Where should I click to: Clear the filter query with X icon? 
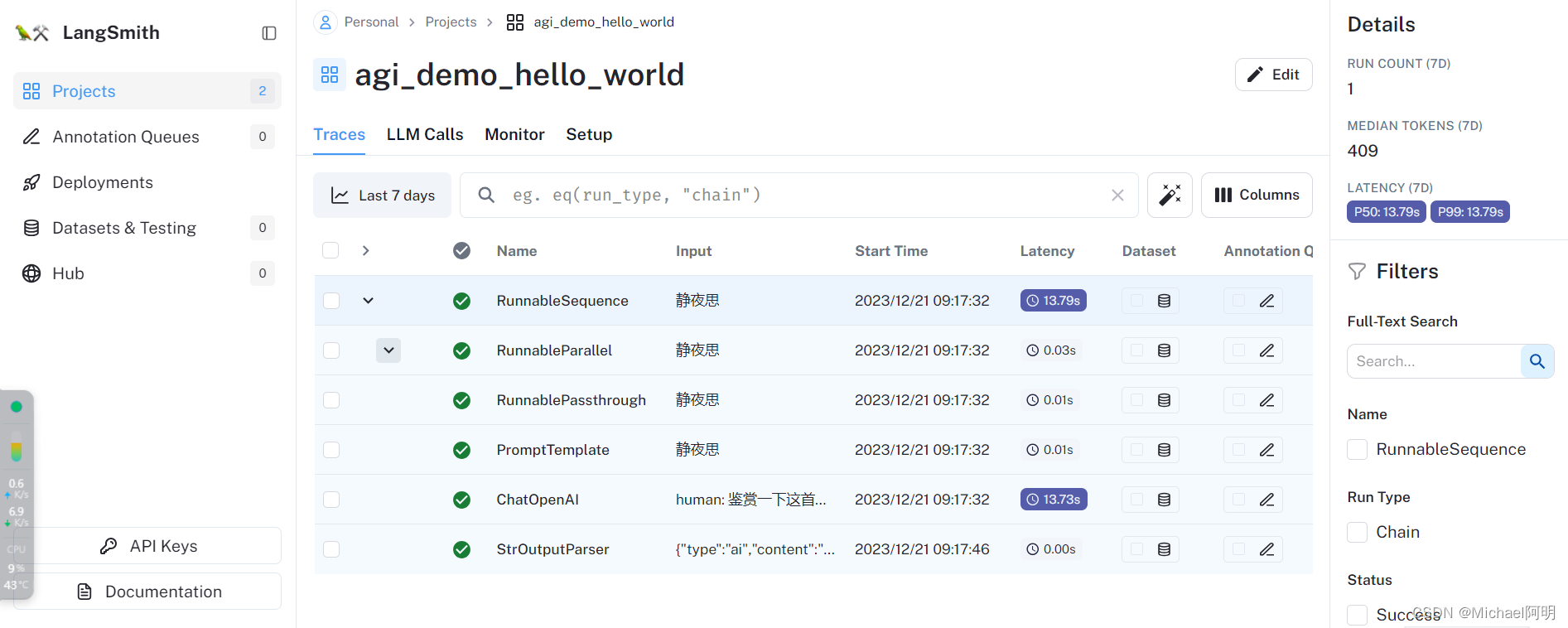coord(1117,195)
